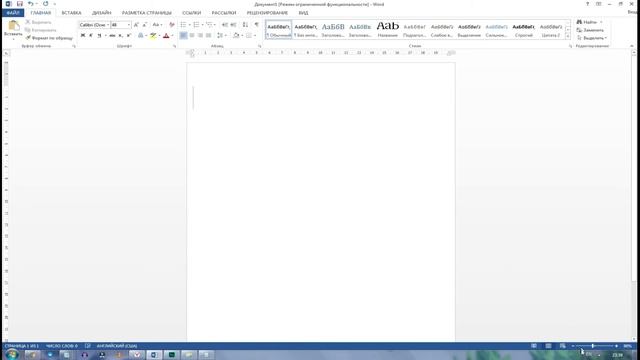Expand the styles gallery
Image resolution: width=640 pixels, height=360 pixels.
coord(567,36)
